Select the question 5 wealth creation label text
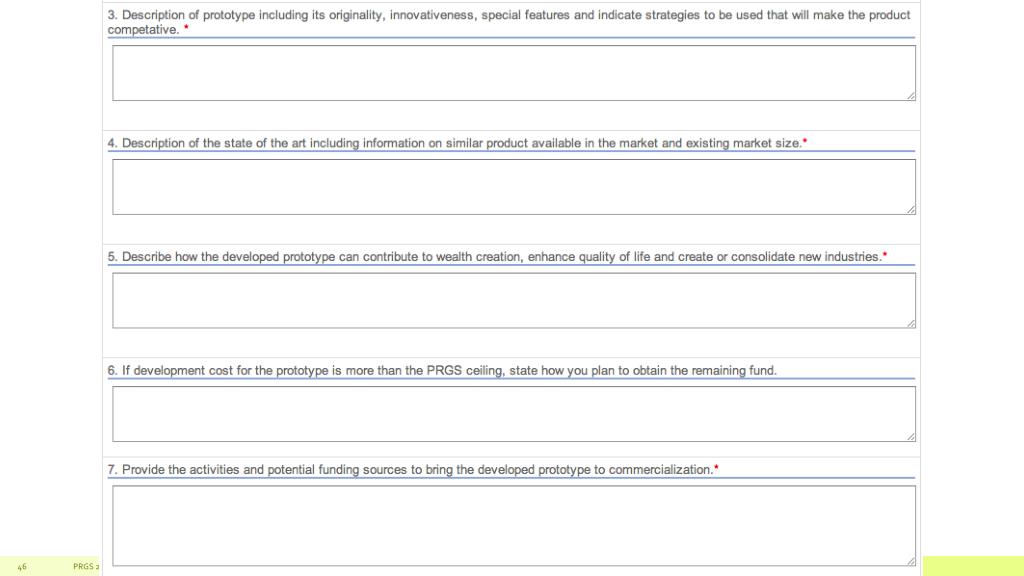 494,257
